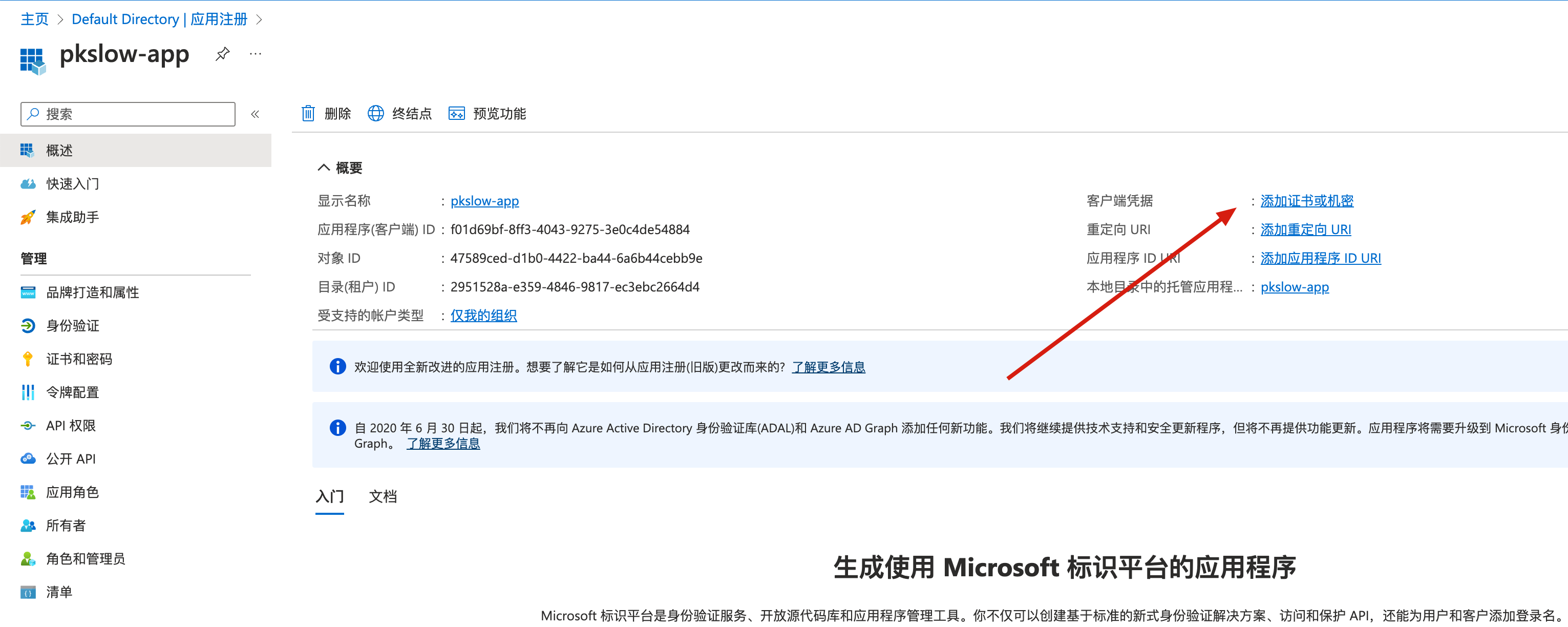This screenshot has width=1568, height=627.
Task: Click the 应用角色 icon
Action: point(28,492)
